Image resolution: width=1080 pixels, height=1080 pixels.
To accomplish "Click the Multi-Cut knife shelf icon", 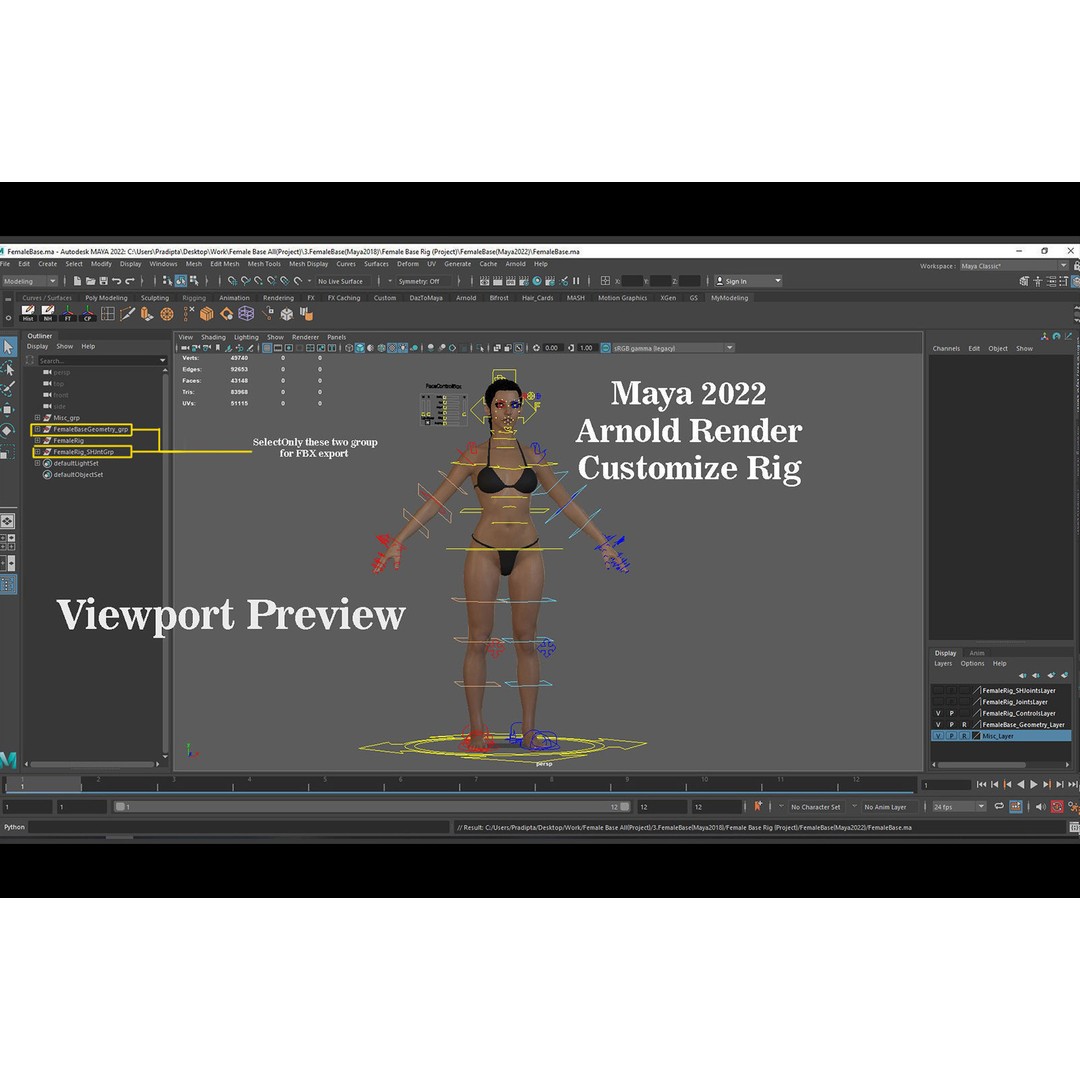I will (127, 314).
